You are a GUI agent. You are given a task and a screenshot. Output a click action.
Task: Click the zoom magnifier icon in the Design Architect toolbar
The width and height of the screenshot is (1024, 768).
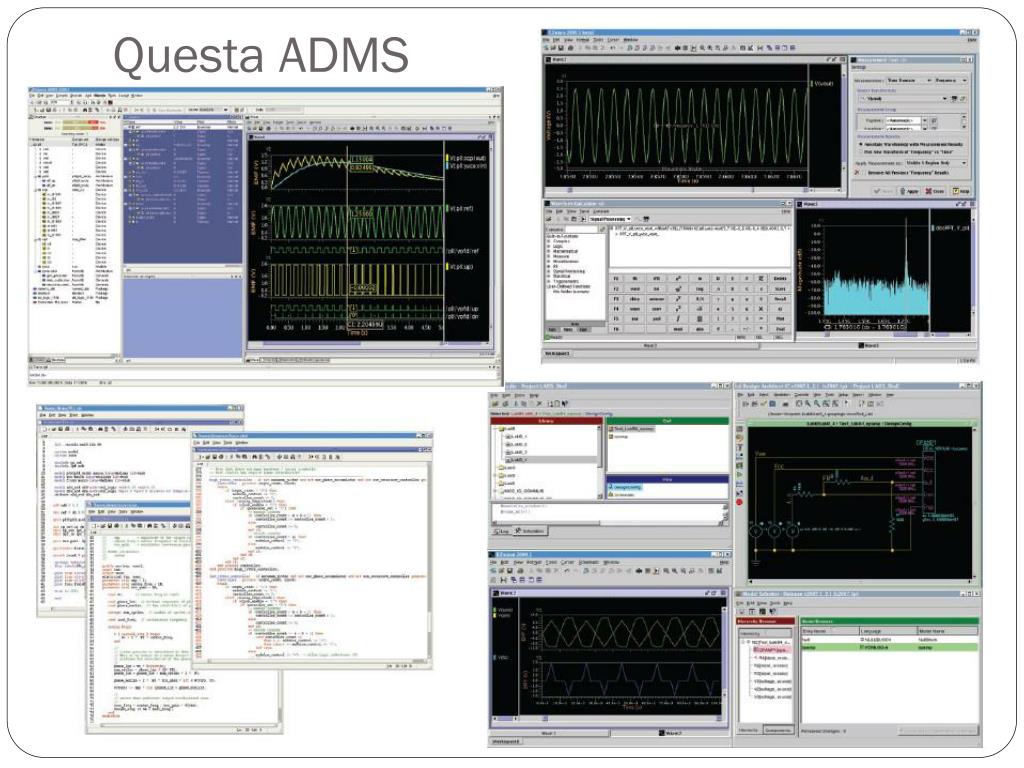point(808,404)
